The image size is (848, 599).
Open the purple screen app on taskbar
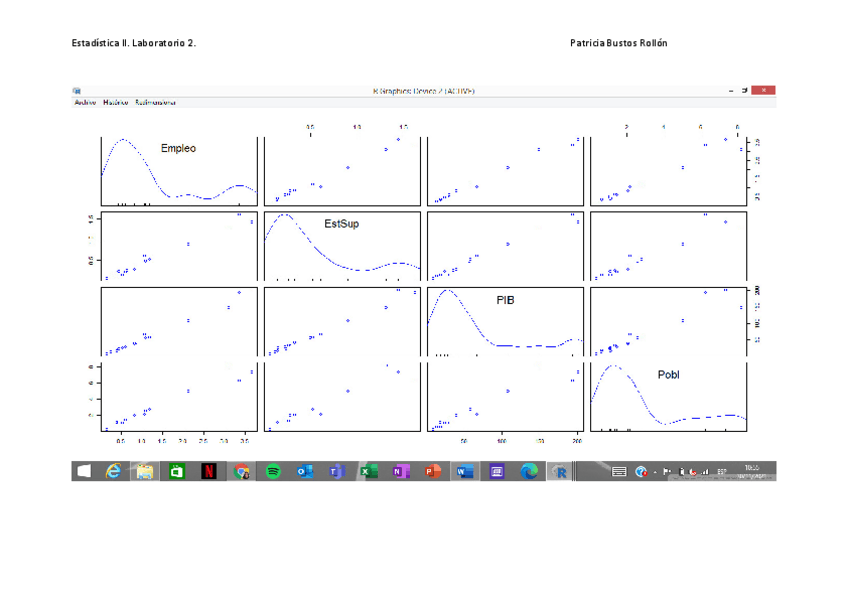[x=496, y=471]
